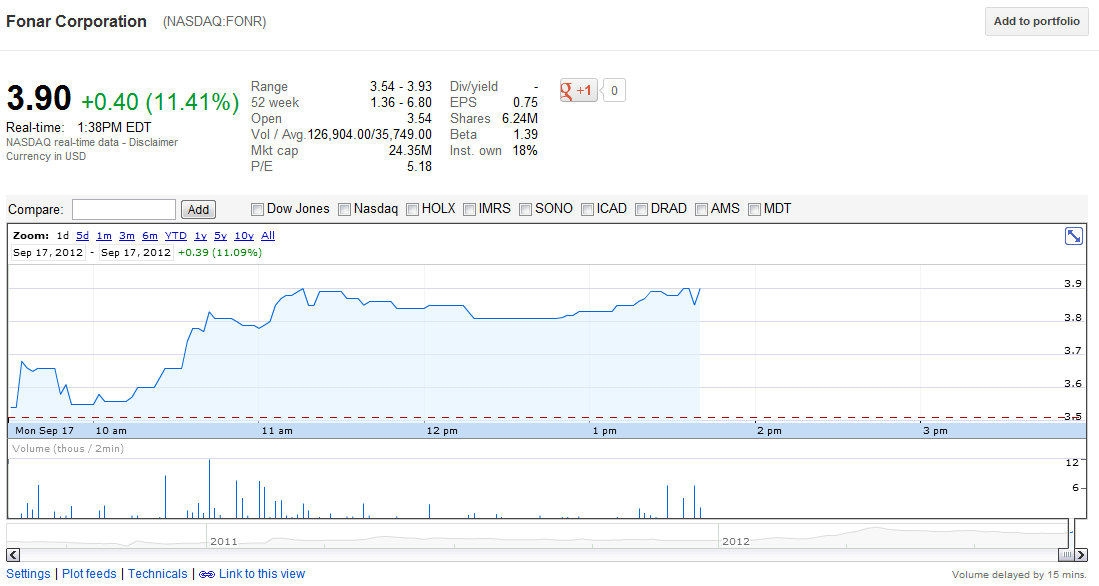Select the SONO compare checkbox
Screen dimensions: 1099x586
525,209
